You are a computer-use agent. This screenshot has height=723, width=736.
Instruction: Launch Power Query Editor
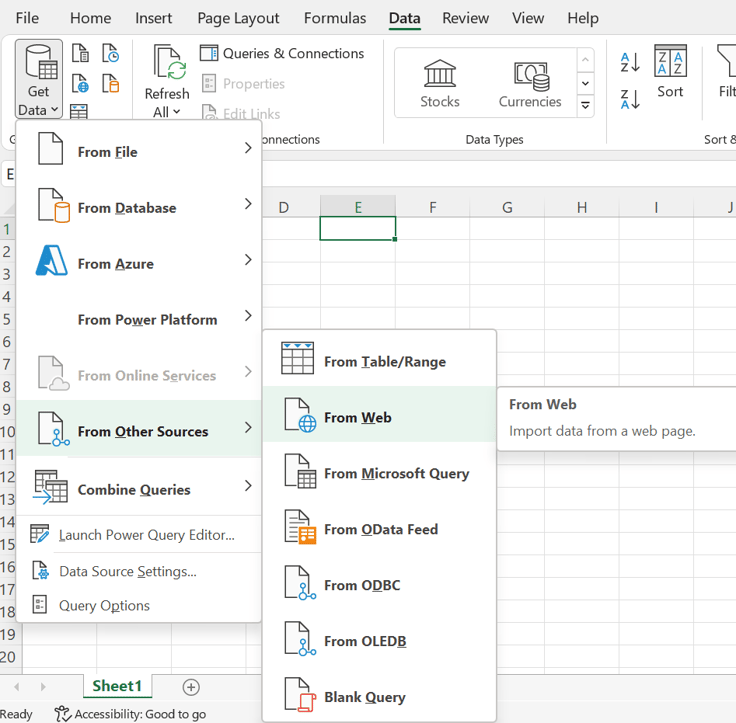pyautogui.click(x=146, y=535)
